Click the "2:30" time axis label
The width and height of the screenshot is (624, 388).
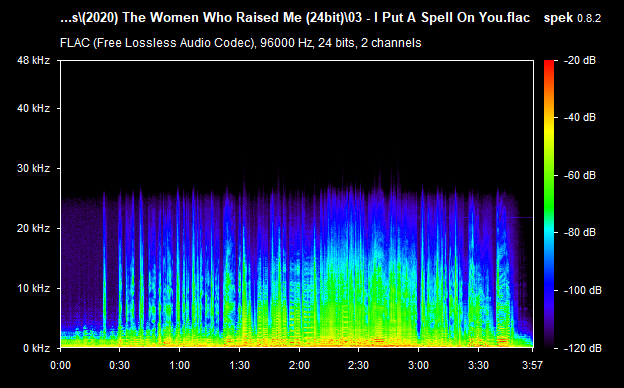coord(359,365)
